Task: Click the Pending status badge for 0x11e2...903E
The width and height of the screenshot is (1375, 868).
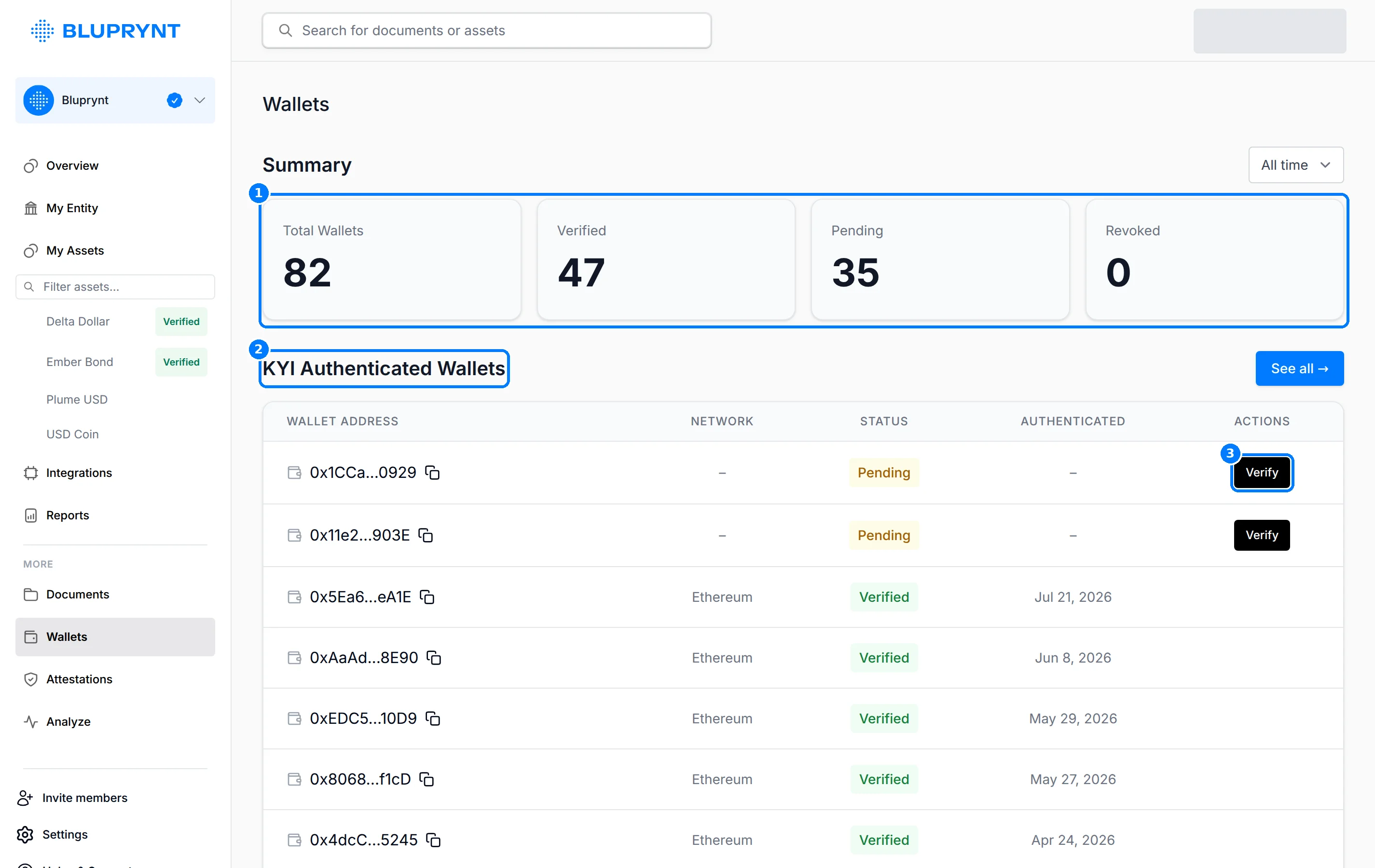Action: (884, 535)
